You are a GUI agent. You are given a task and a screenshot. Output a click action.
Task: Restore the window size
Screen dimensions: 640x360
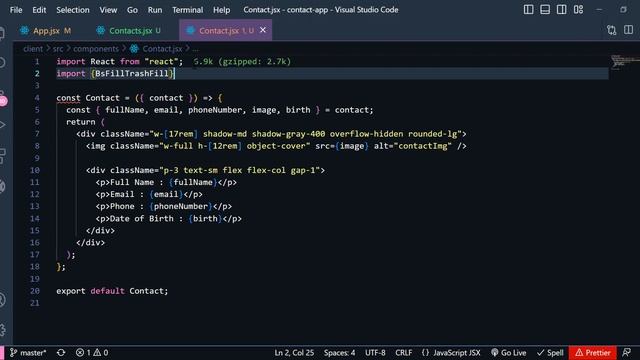[x=623, y=9]
